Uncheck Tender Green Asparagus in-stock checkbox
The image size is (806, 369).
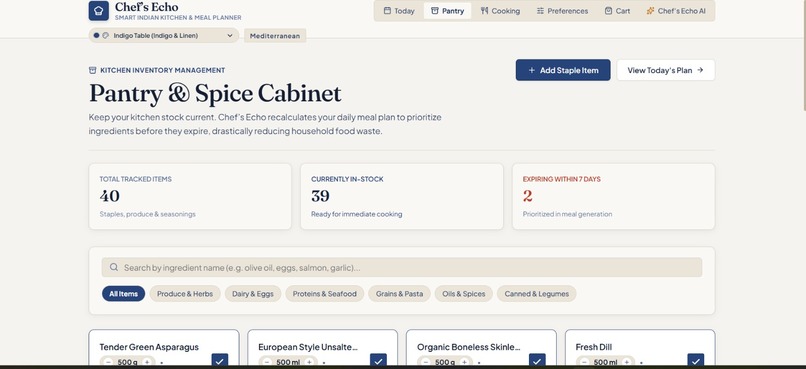(x=219, y=361)
